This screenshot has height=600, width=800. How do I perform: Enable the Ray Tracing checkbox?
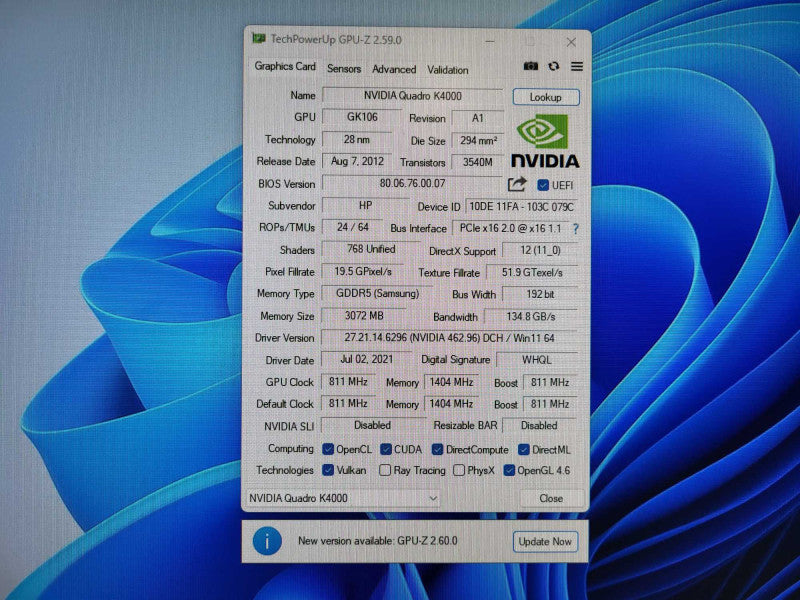(x=385, y=470)
